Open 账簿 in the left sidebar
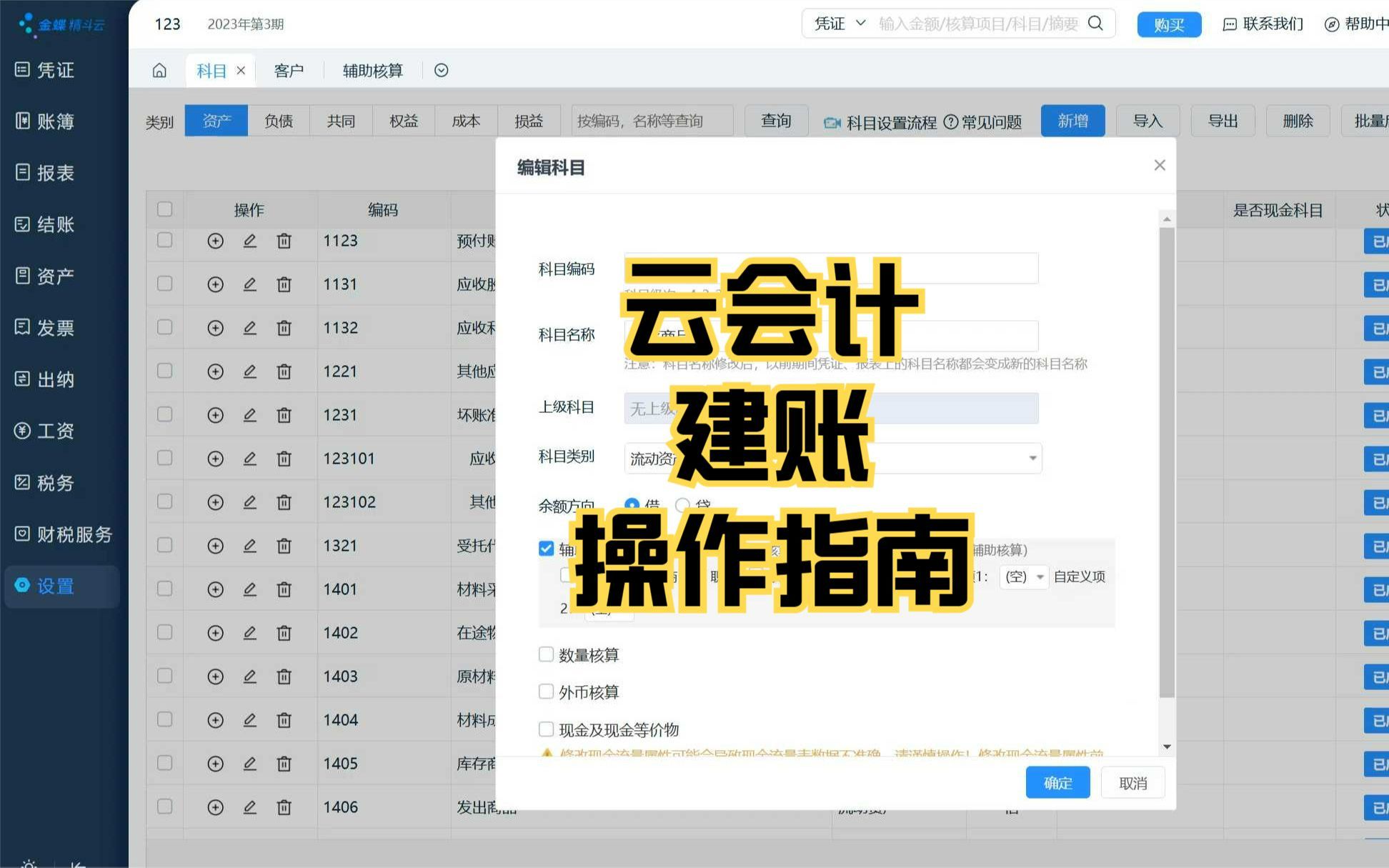Viewport: 1389px width, 868px height. click(45, 121)
